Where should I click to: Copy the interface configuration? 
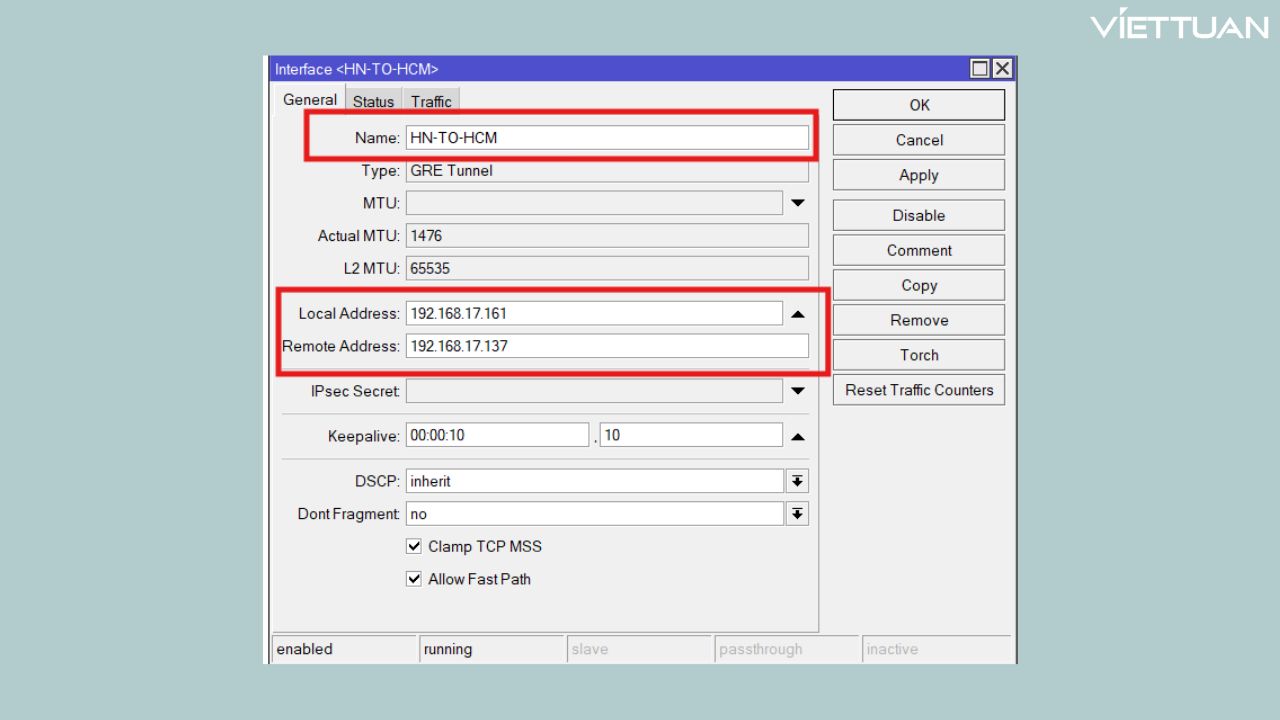(917, 284)
